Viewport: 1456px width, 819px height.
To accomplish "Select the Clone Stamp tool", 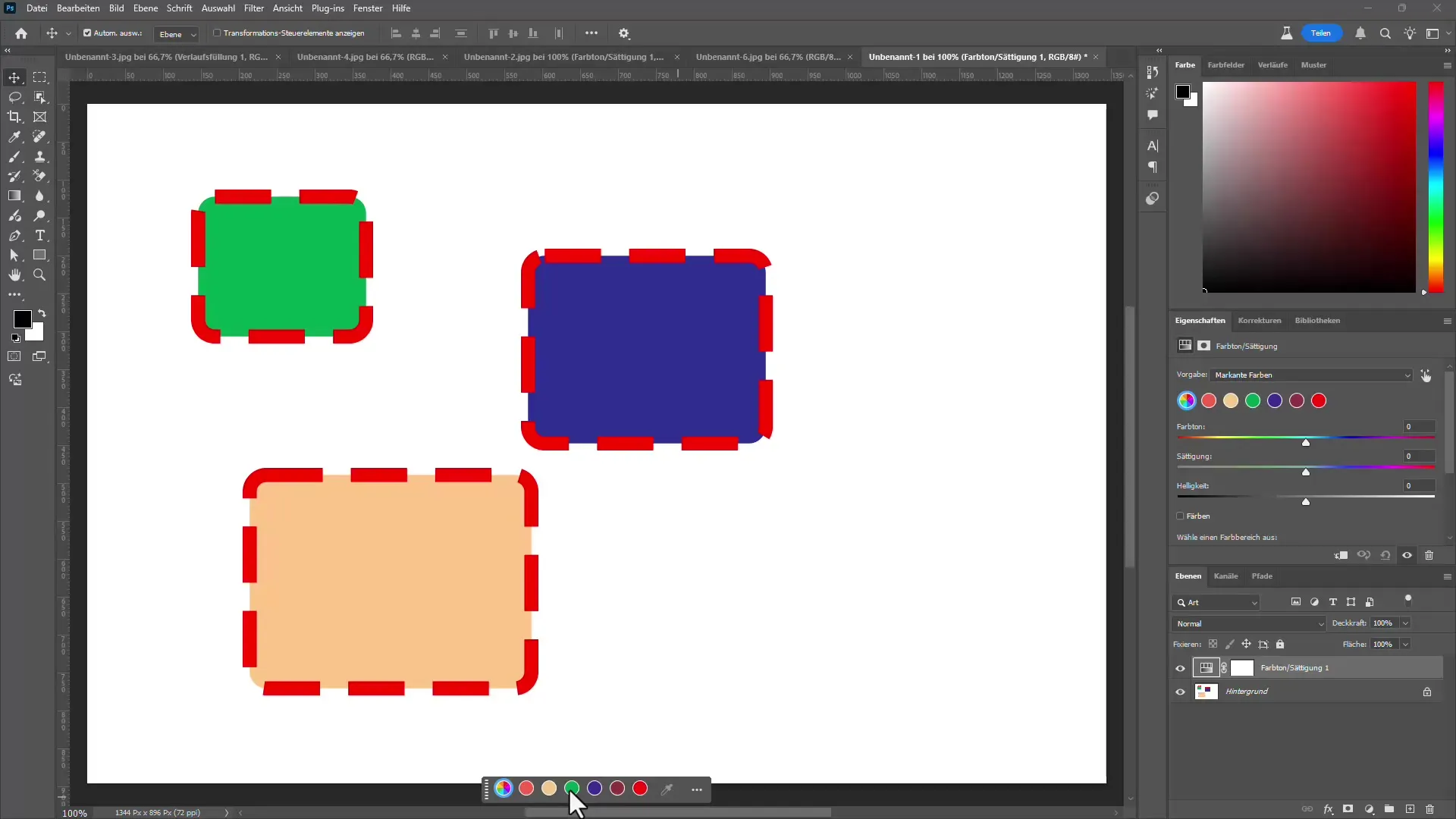I will pos(39,156).
